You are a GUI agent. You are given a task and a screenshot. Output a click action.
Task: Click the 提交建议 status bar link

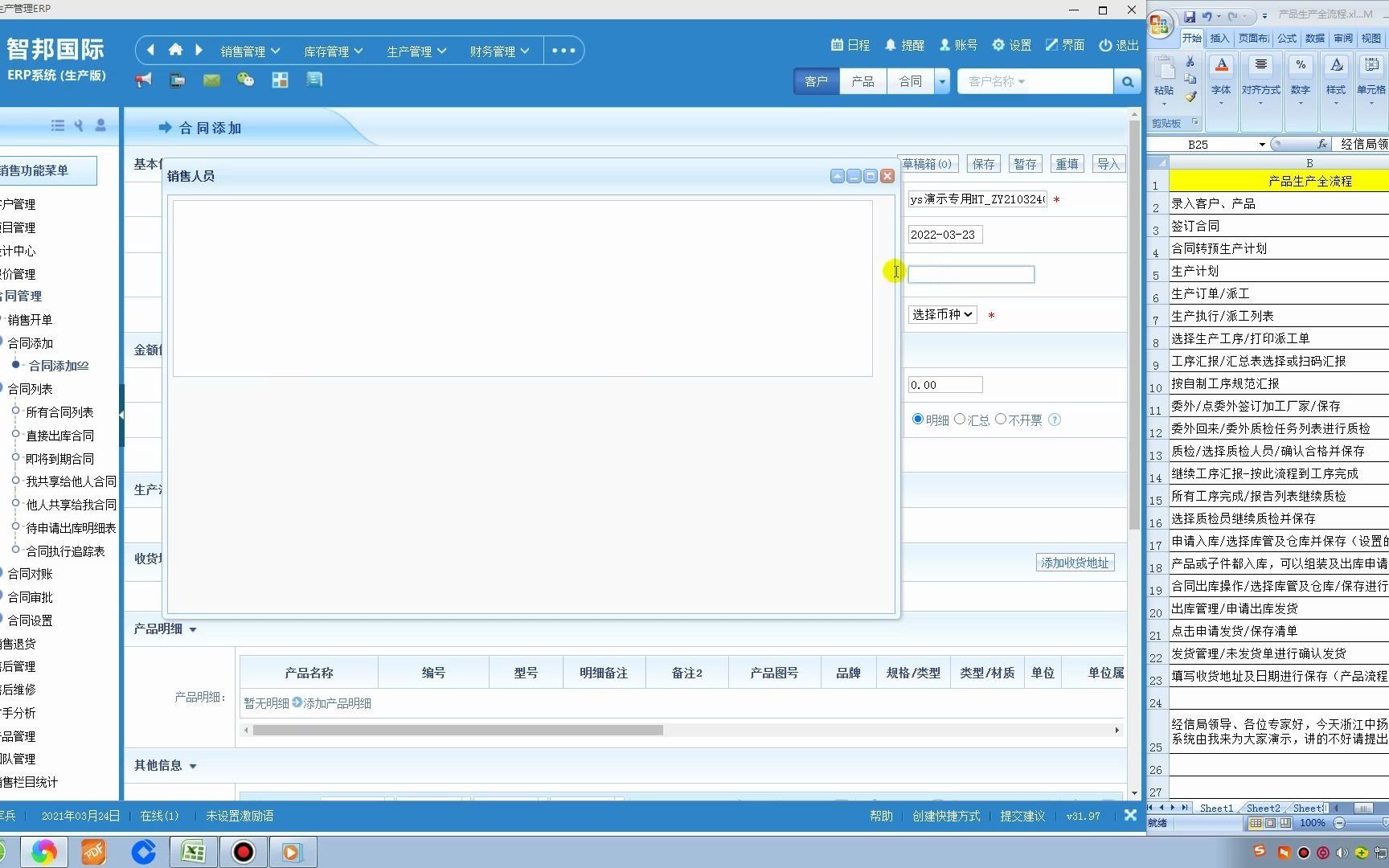(x=1022, y=816)
